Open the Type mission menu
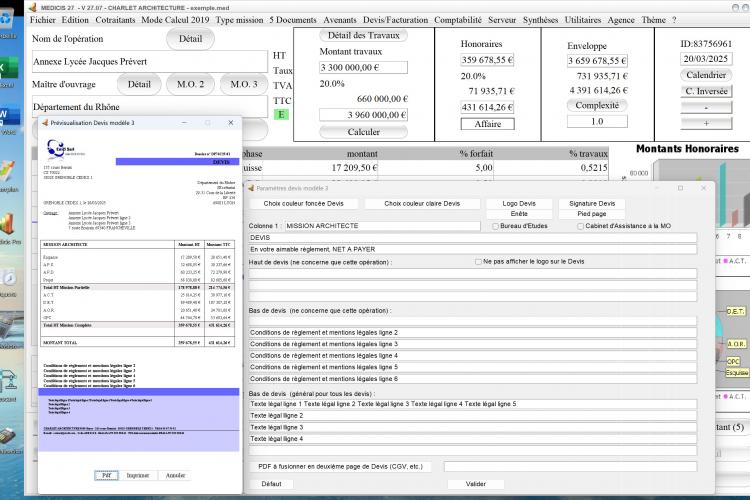This screenshot has height=500, width=750. tap(239, 20)
